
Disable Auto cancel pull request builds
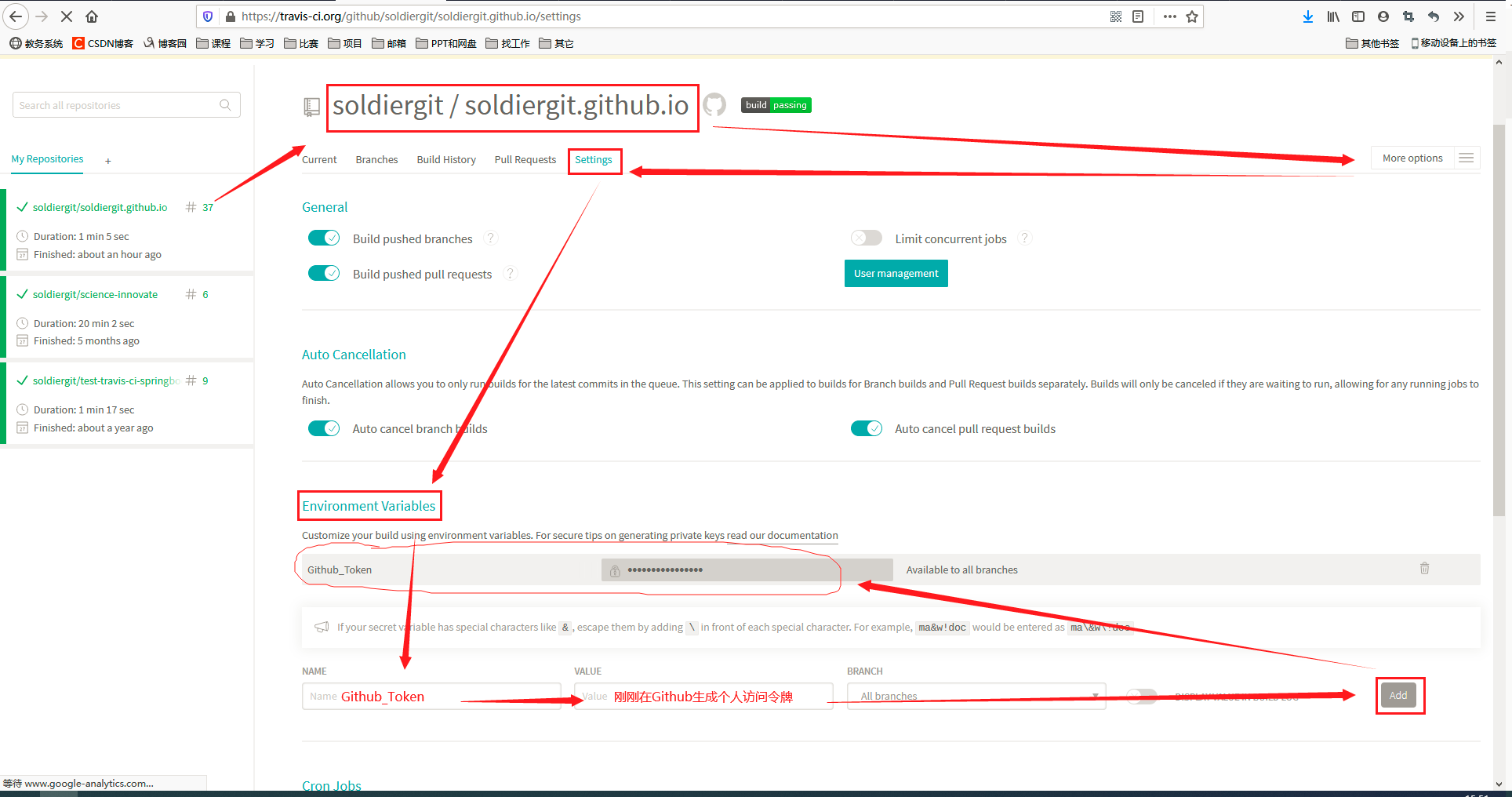coord(867,428)
